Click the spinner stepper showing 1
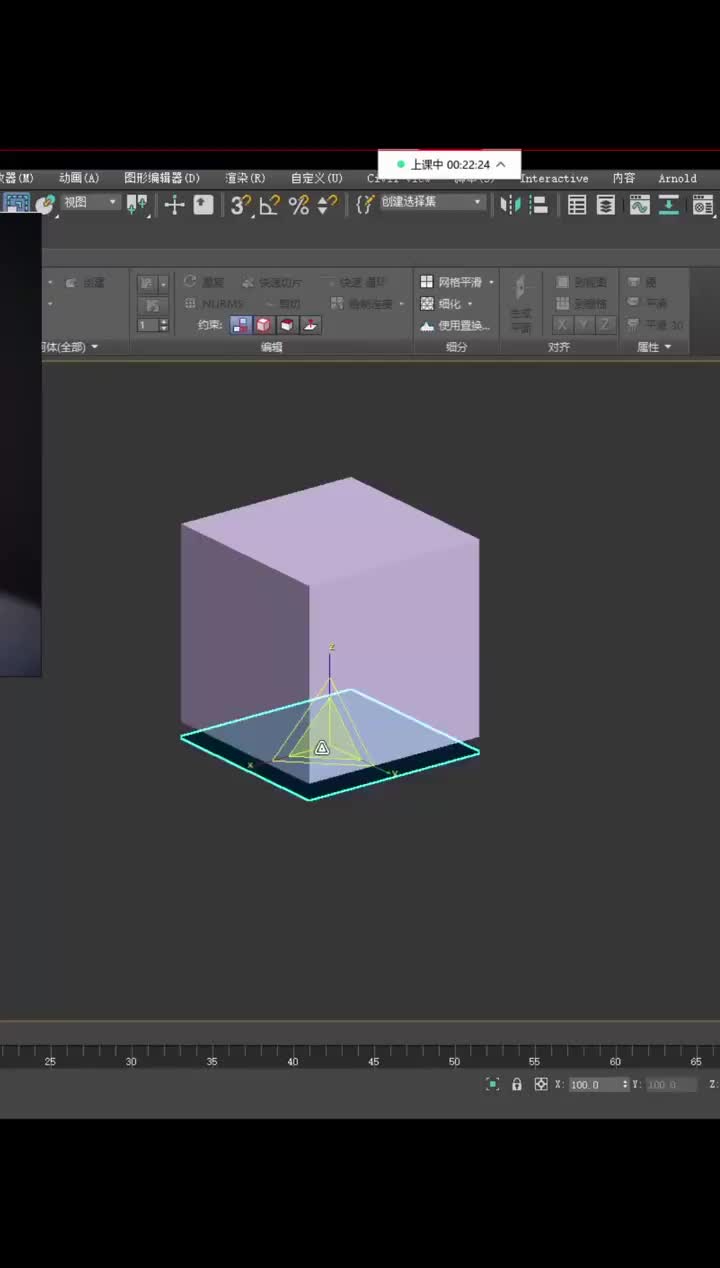This screenshot has height=1268, width=720. [x=153, y=325]
